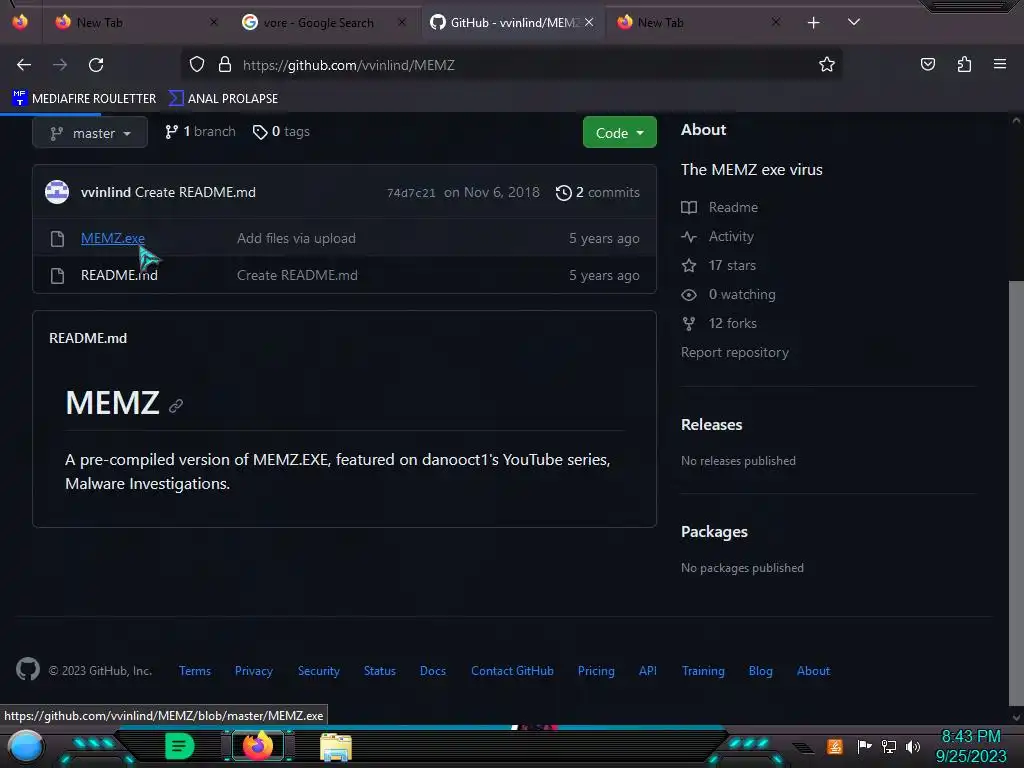Click the GitHub logo in footer

[x=28, y=669]
